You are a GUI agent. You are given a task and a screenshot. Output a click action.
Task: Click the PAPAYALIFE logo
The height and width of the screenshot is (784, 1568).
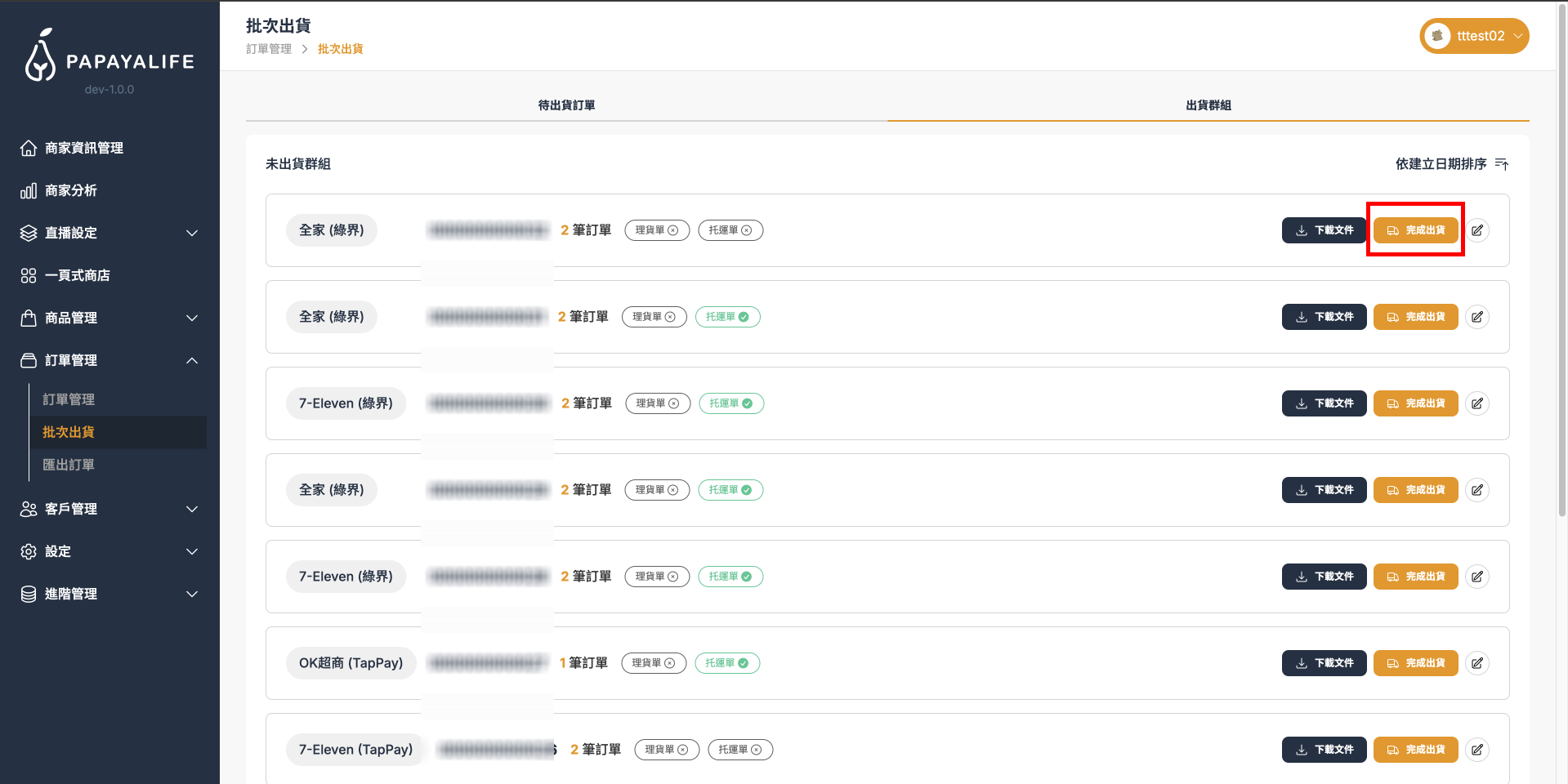[109, 57]
